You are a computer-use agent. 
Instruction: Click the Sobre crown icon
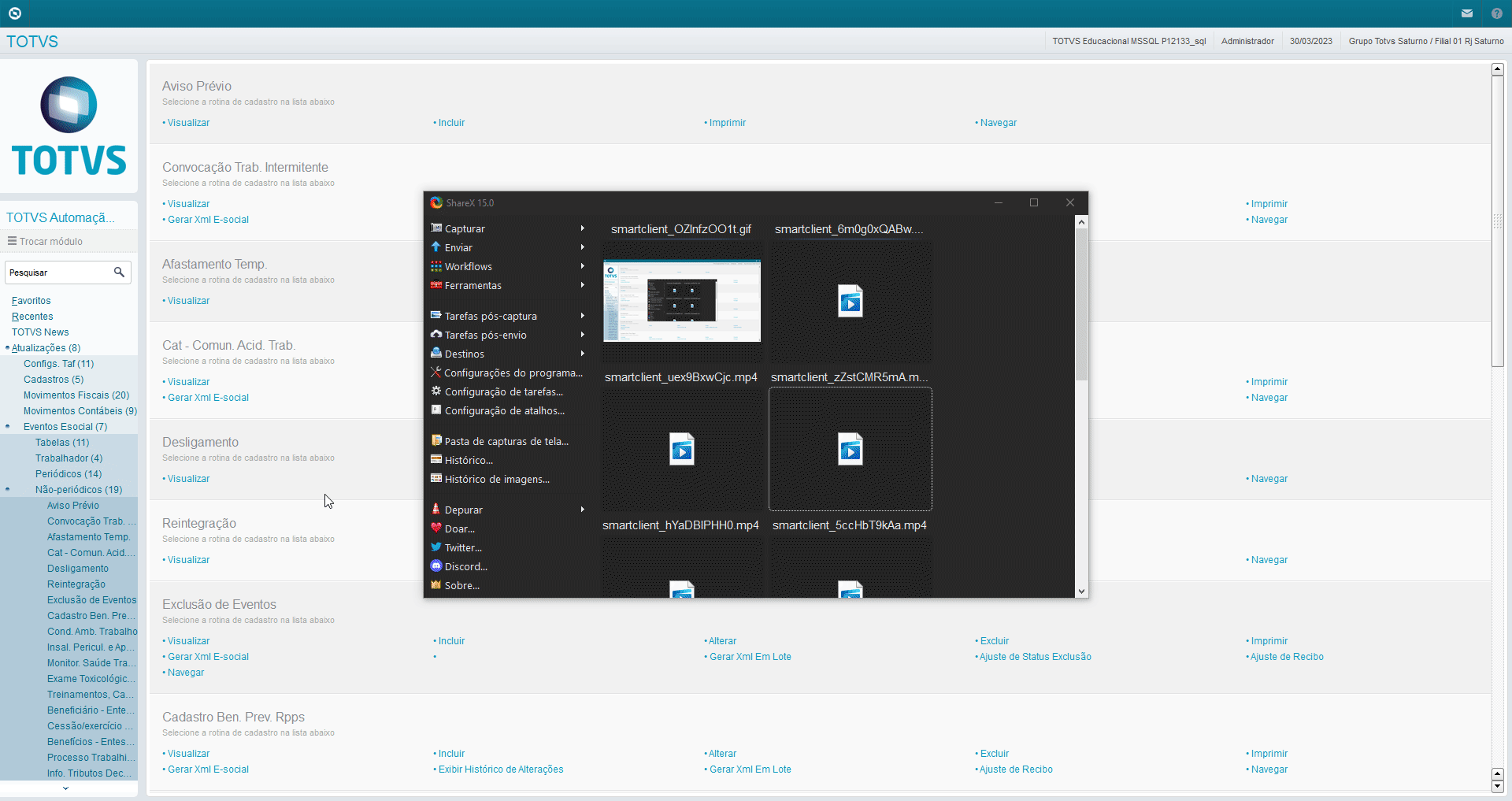click(x=435, y=584)
